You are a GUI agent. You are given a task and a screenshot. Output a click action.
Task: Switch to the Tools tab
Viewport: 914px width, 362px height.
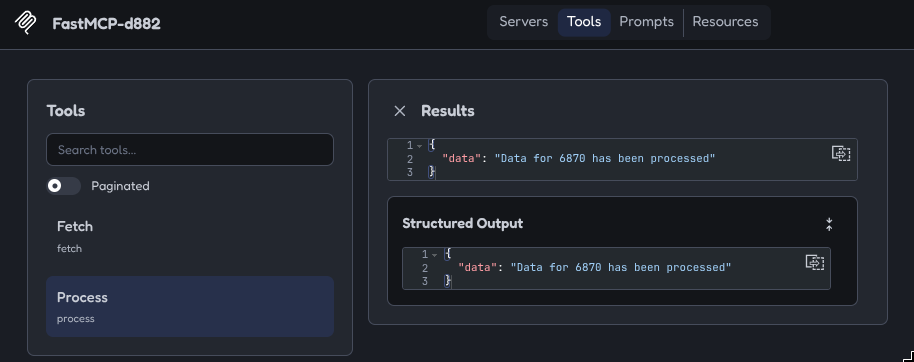click(583, 22)
